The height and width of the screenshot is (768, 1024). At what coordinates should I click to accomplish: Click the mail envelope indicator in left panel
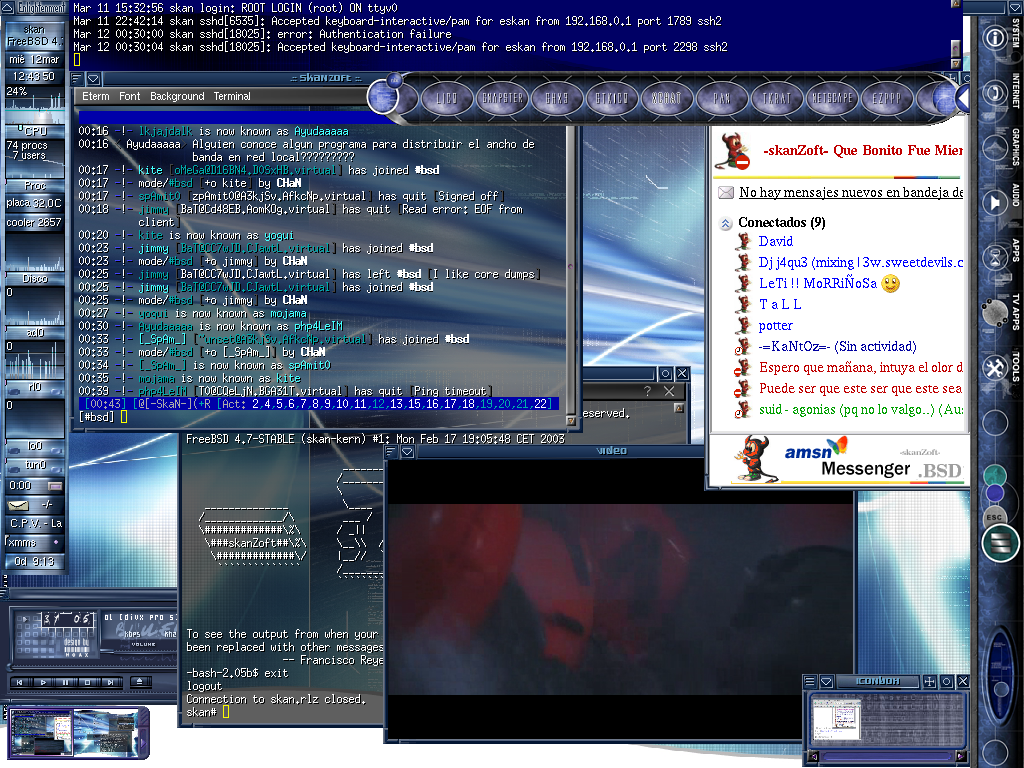coord(18,505)
